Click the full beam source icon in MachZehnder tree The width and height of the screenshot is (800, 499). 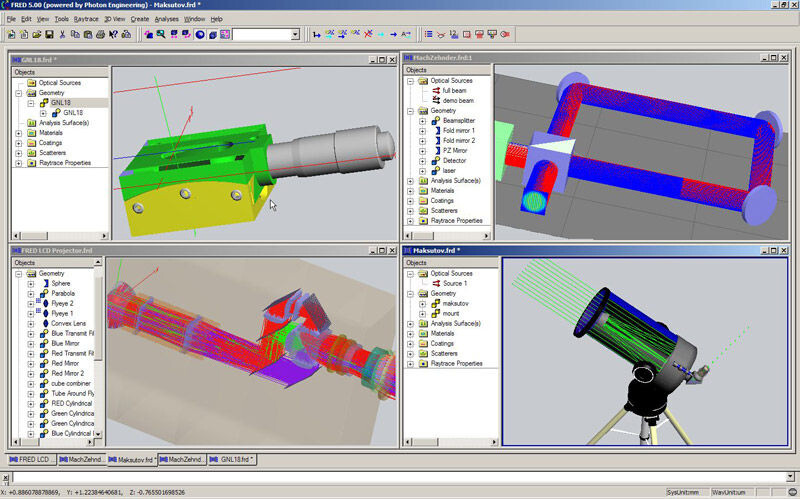pyautogui.click(x=436, y=90)
